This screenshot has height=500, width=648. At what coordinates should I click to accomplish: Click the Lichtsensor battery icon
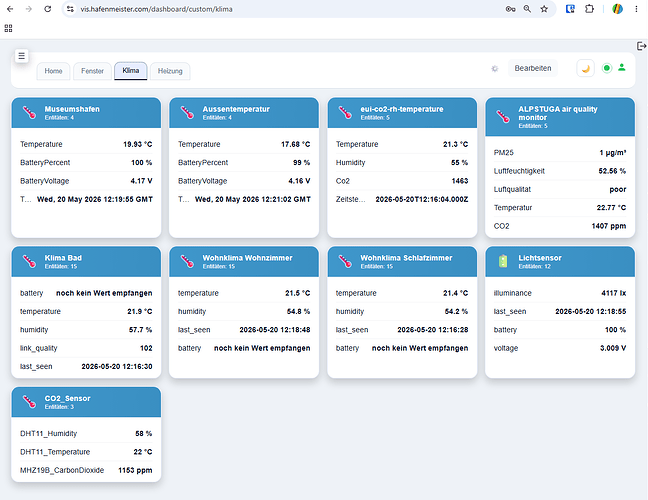coord(503,261)
